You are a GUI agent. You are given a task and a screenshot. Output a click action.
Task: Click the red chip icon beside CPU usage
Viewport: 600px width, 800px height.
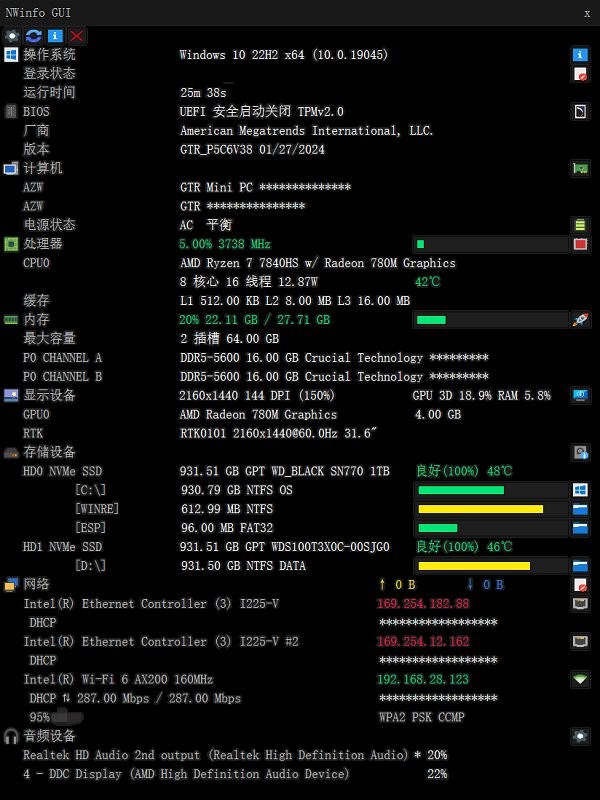click(x=580, y=244)
